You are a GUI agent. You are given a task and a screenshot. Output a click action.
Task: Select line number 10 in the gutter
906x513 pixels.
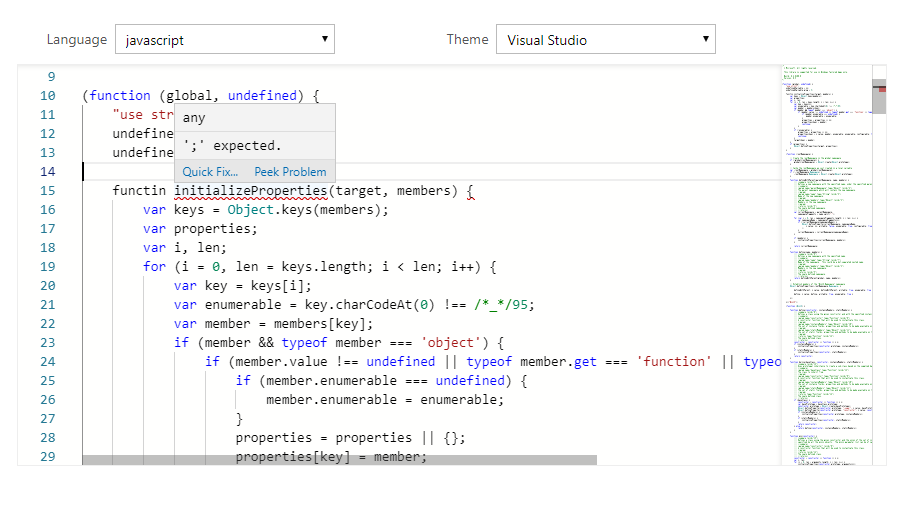[x=48, y=96]
